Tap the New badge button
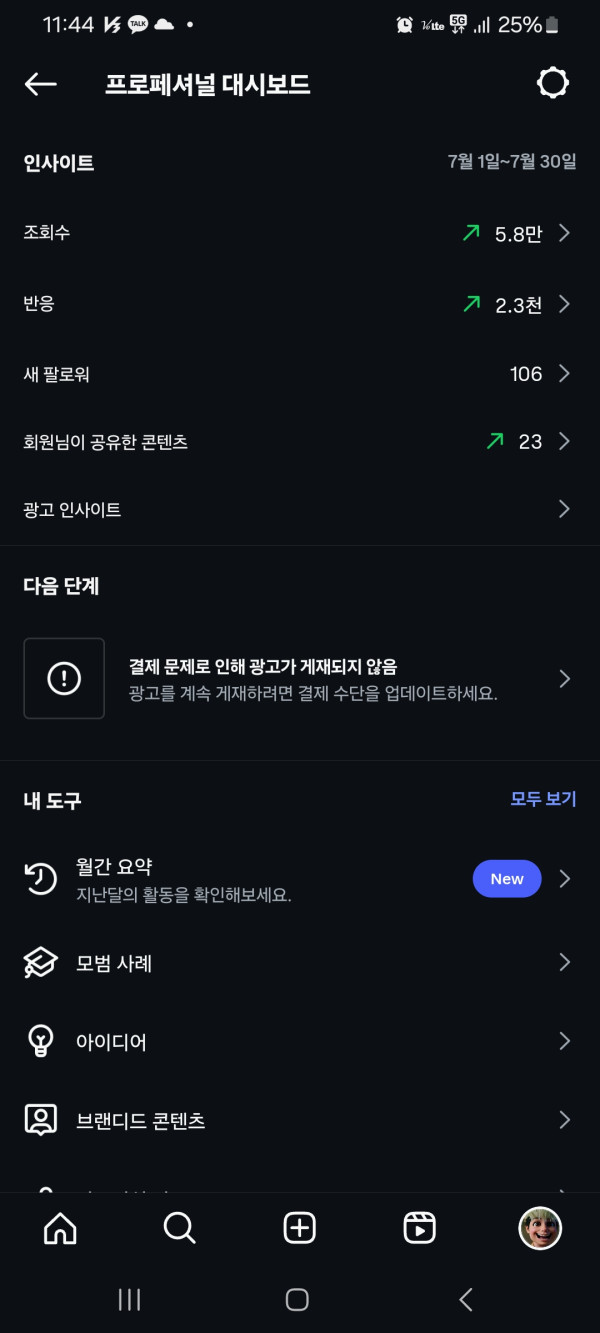This screenshot has width=600, height=1333. pos(506,879)
